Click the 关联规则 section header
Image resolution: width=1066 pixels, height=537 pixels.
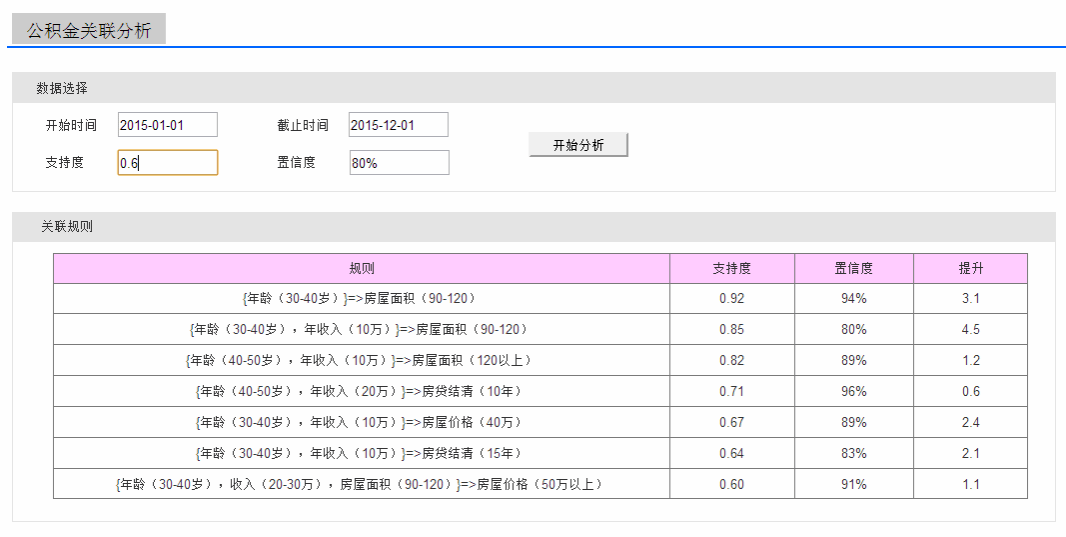pyautogui.click(x=67, y=227)
